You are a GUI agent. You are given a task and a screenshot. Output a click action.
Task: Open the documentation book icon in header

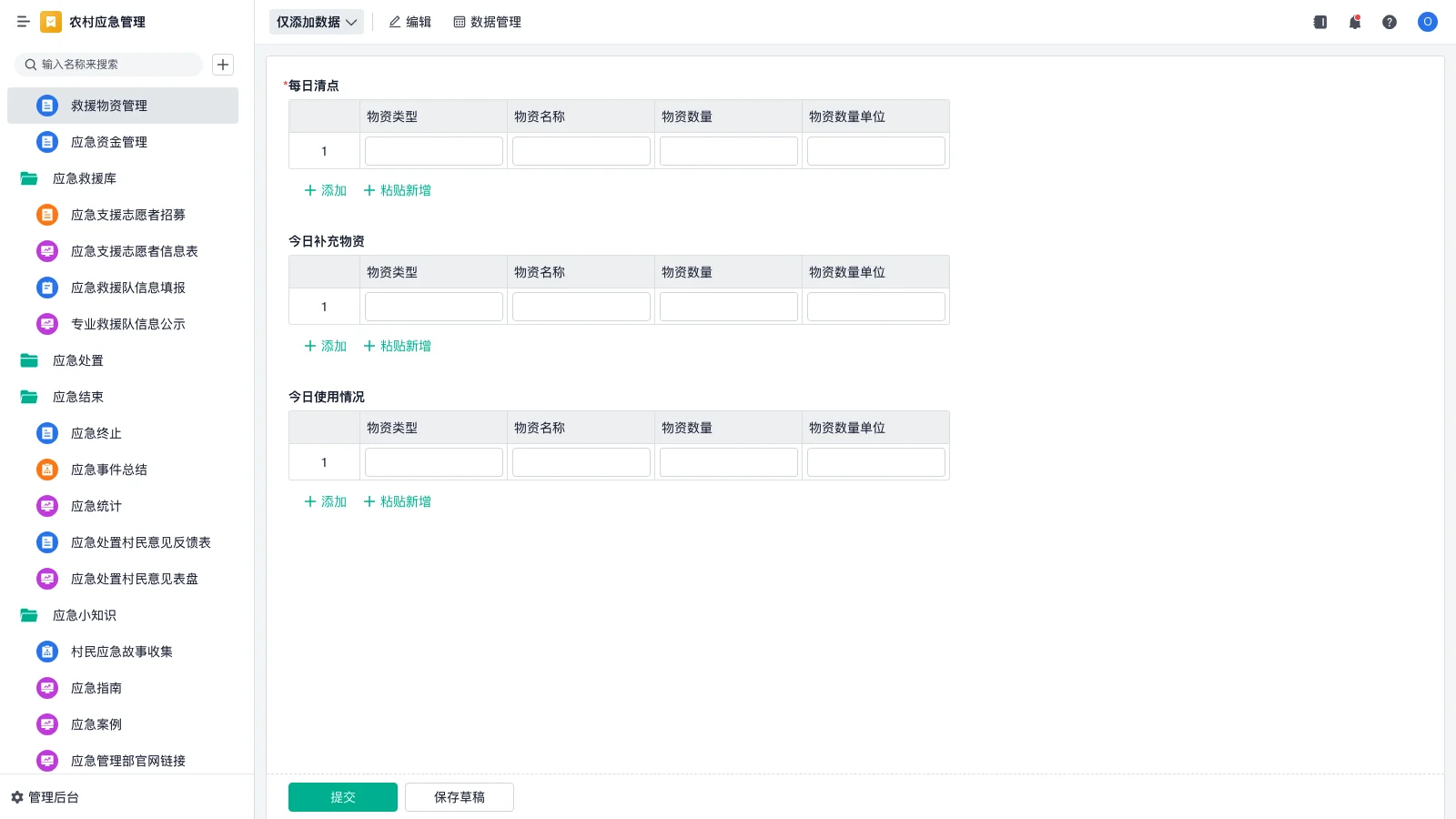[1320, 22]
